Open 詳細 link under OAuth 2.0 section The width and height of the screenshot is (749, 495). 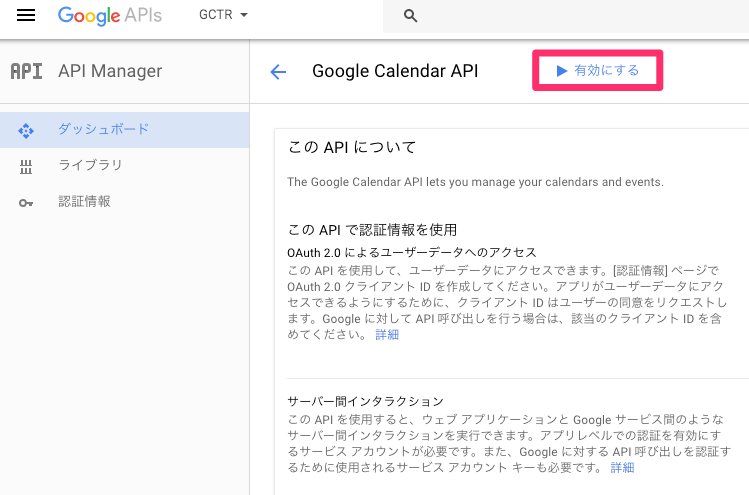pos(387,334)
